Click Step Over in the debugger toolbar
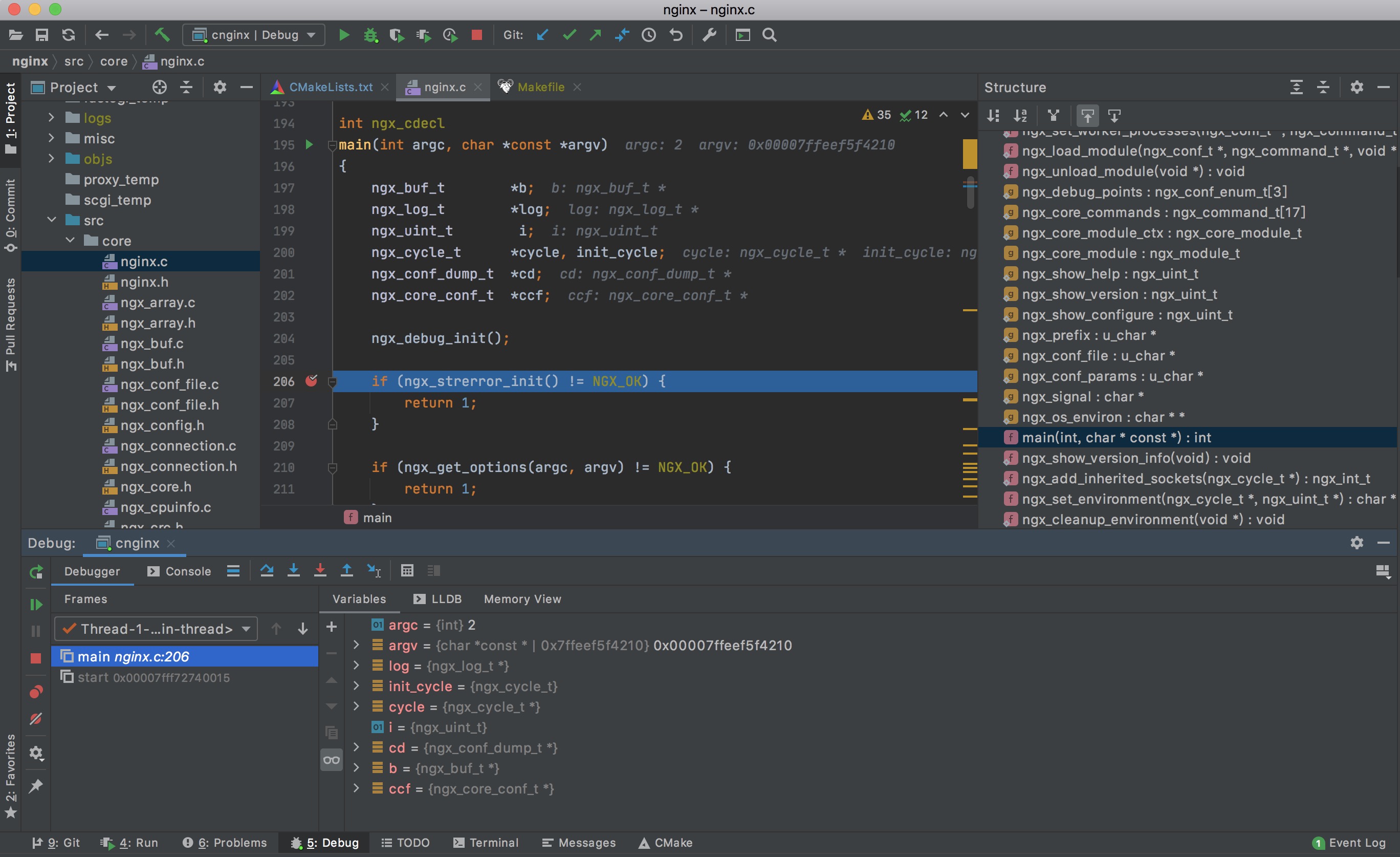The height and width of the screenshot is (857, 1400). [x=267, y=571]
